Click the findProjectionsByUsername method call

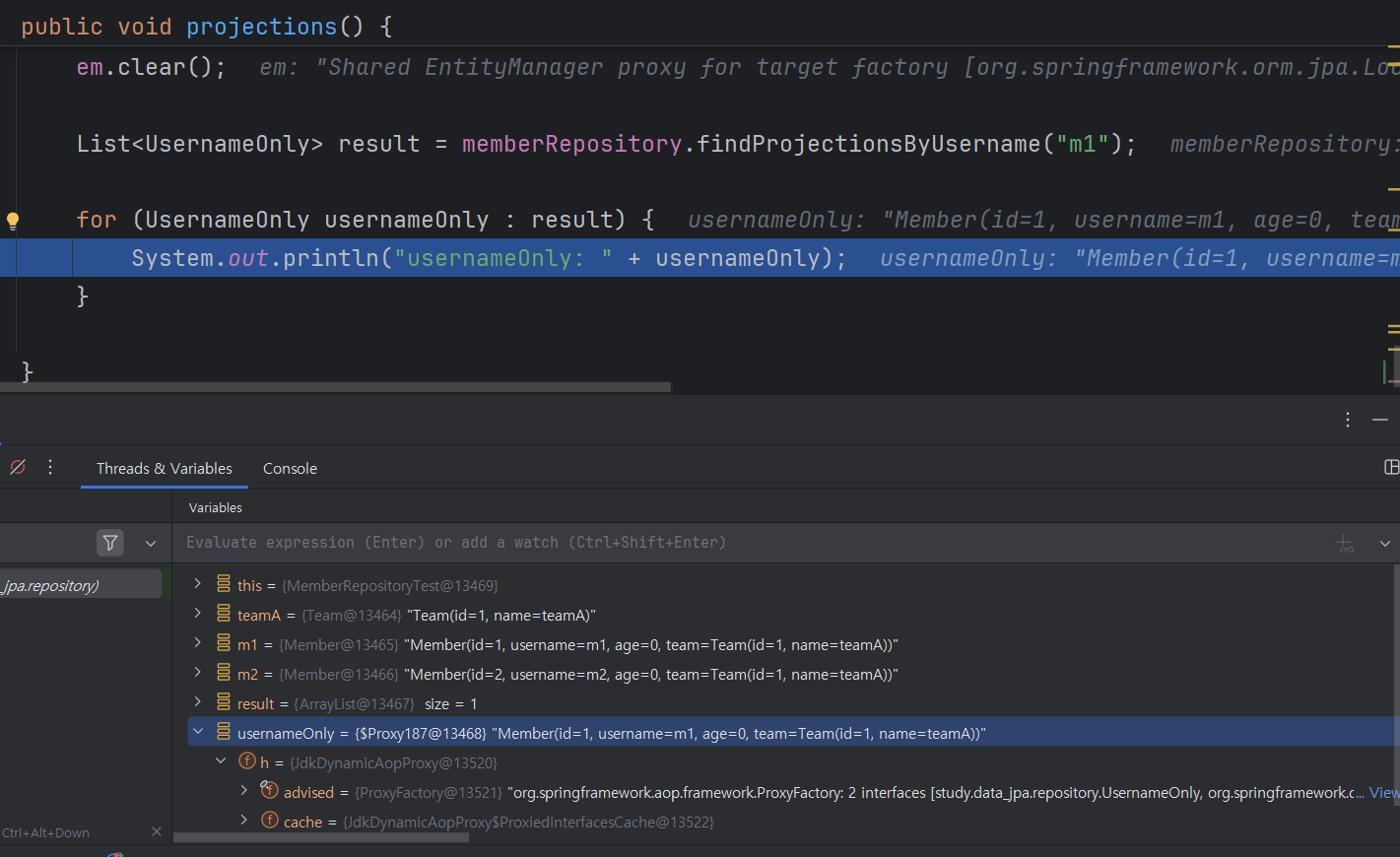[869, 144]
